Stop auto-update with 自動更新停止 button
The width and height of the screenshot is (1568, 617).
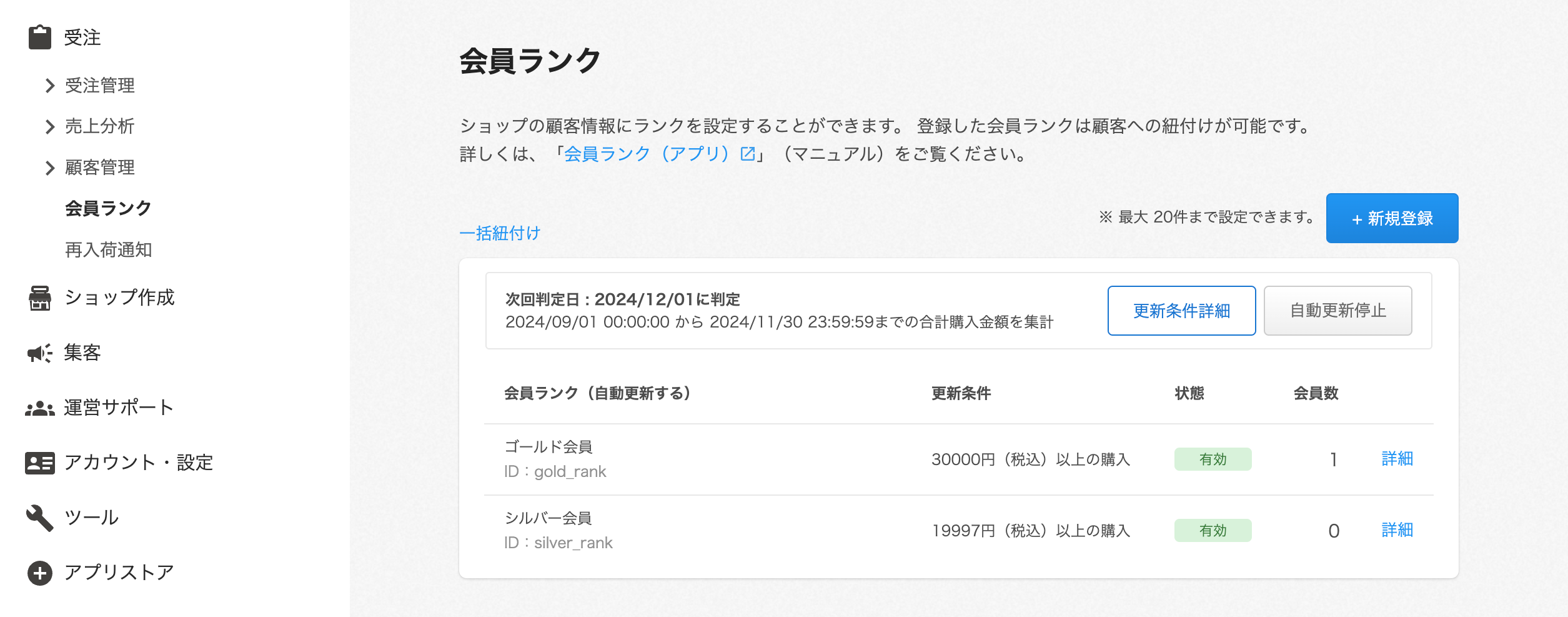(1337, 311)
